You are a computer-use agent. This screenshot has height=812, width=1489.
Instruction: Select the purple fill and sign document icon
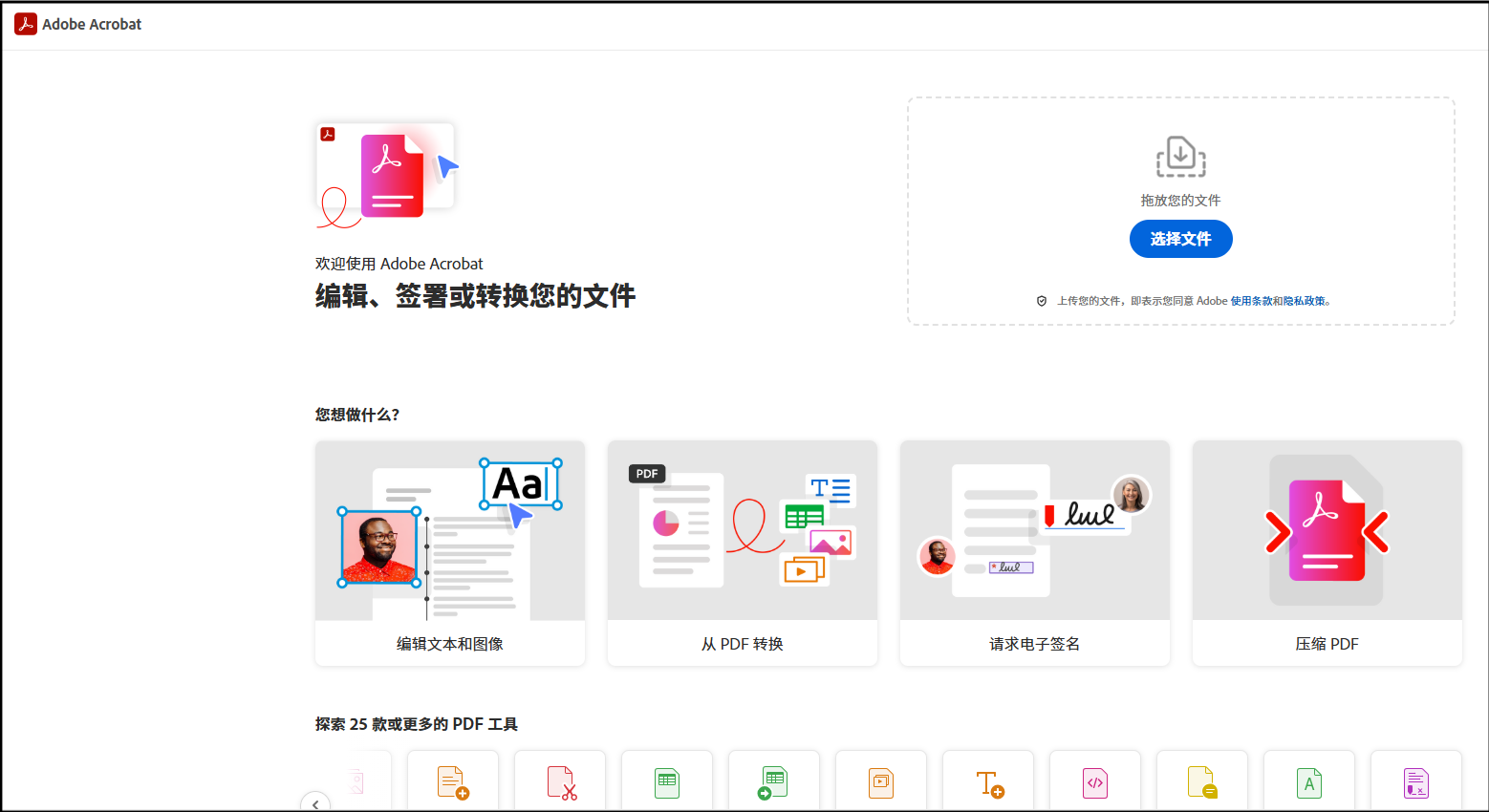coord(1416,782)
